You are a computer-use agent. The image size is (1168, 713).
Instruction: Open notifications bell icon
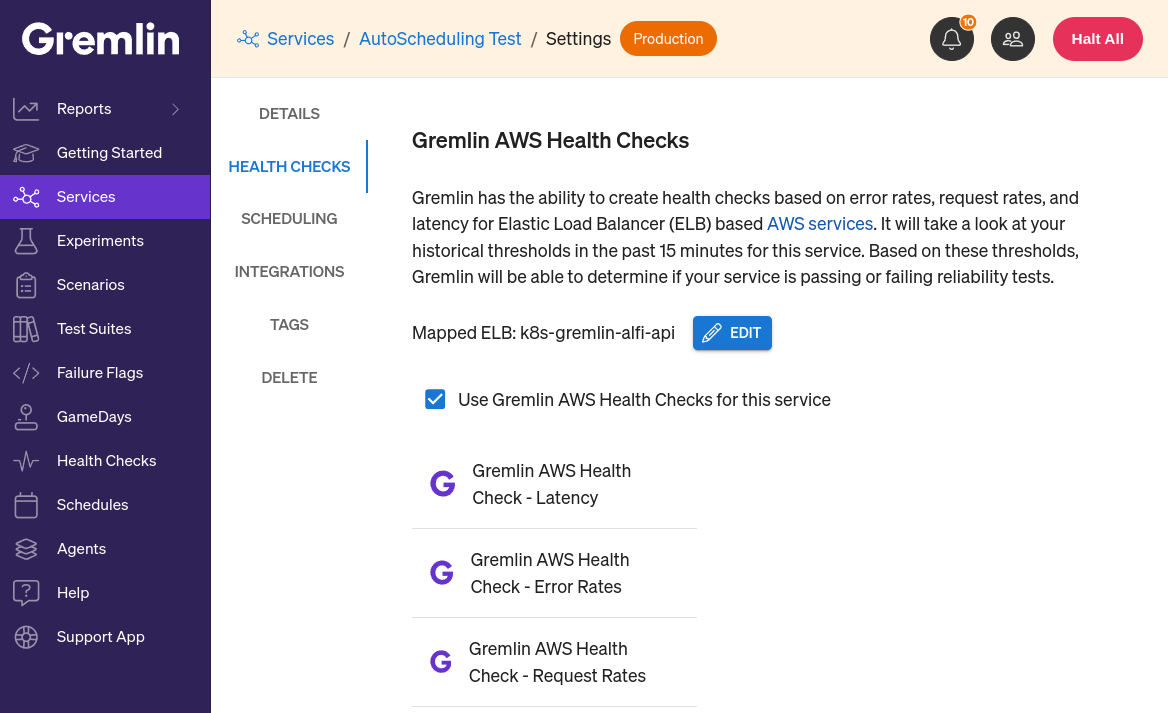(951, 39)
